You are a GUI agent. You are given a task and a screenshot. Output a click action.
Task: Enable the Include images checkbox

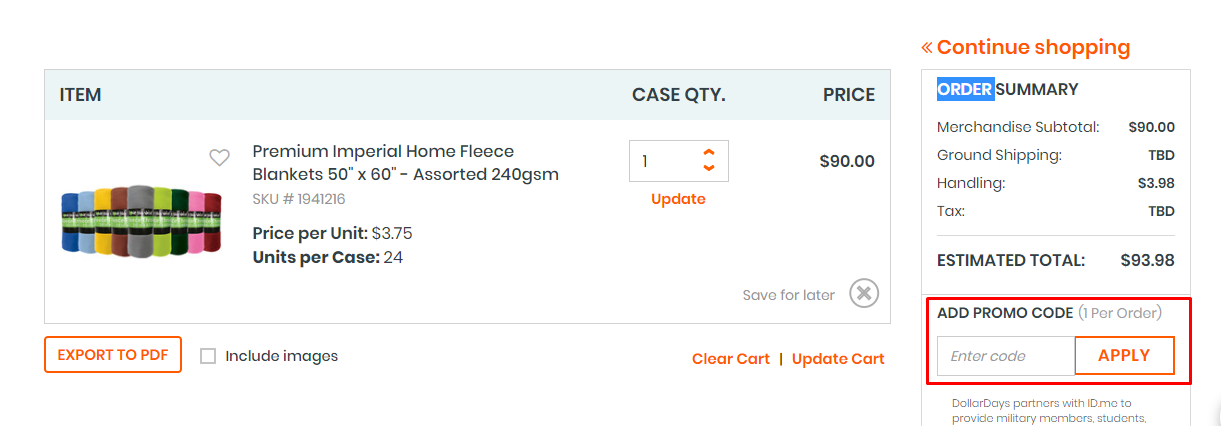208,356
